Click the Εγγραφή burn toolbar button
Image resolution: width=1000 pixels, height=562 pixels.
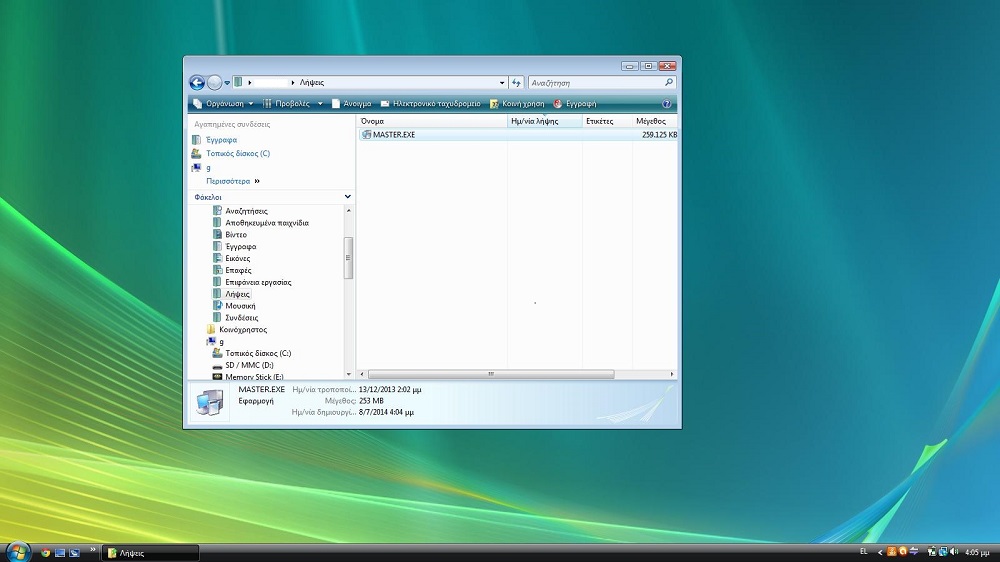pos(575,103)
